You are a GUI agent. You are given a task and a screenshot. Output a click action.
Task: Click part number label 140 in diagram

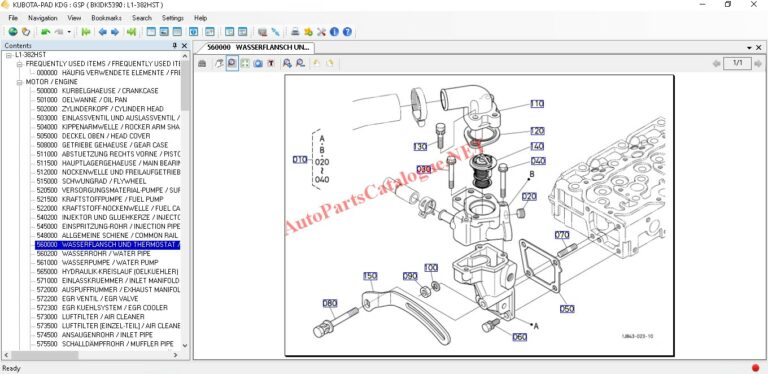point(537,146)
